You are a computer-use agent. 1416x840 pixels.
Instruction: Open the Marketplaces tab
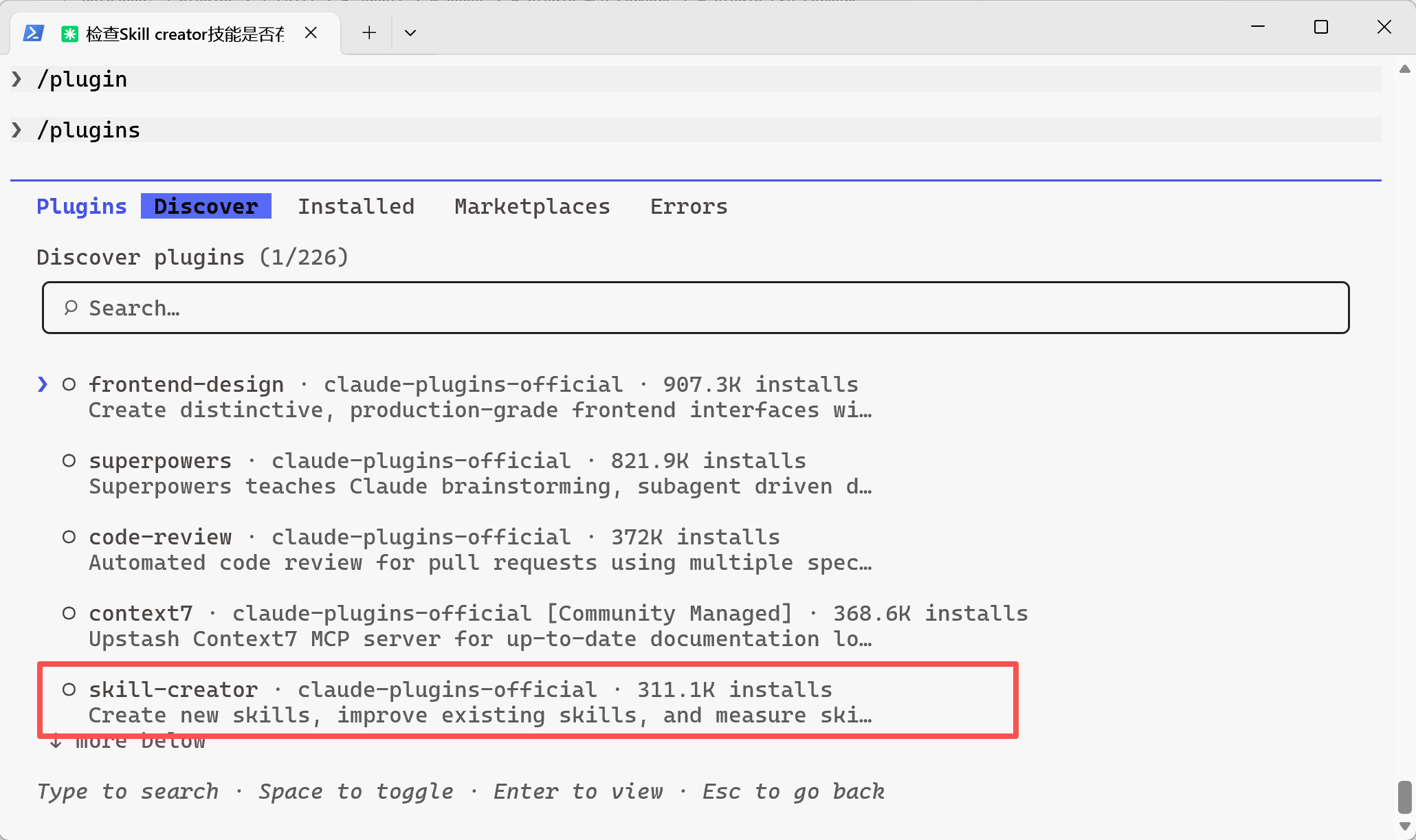pos(533,206)
